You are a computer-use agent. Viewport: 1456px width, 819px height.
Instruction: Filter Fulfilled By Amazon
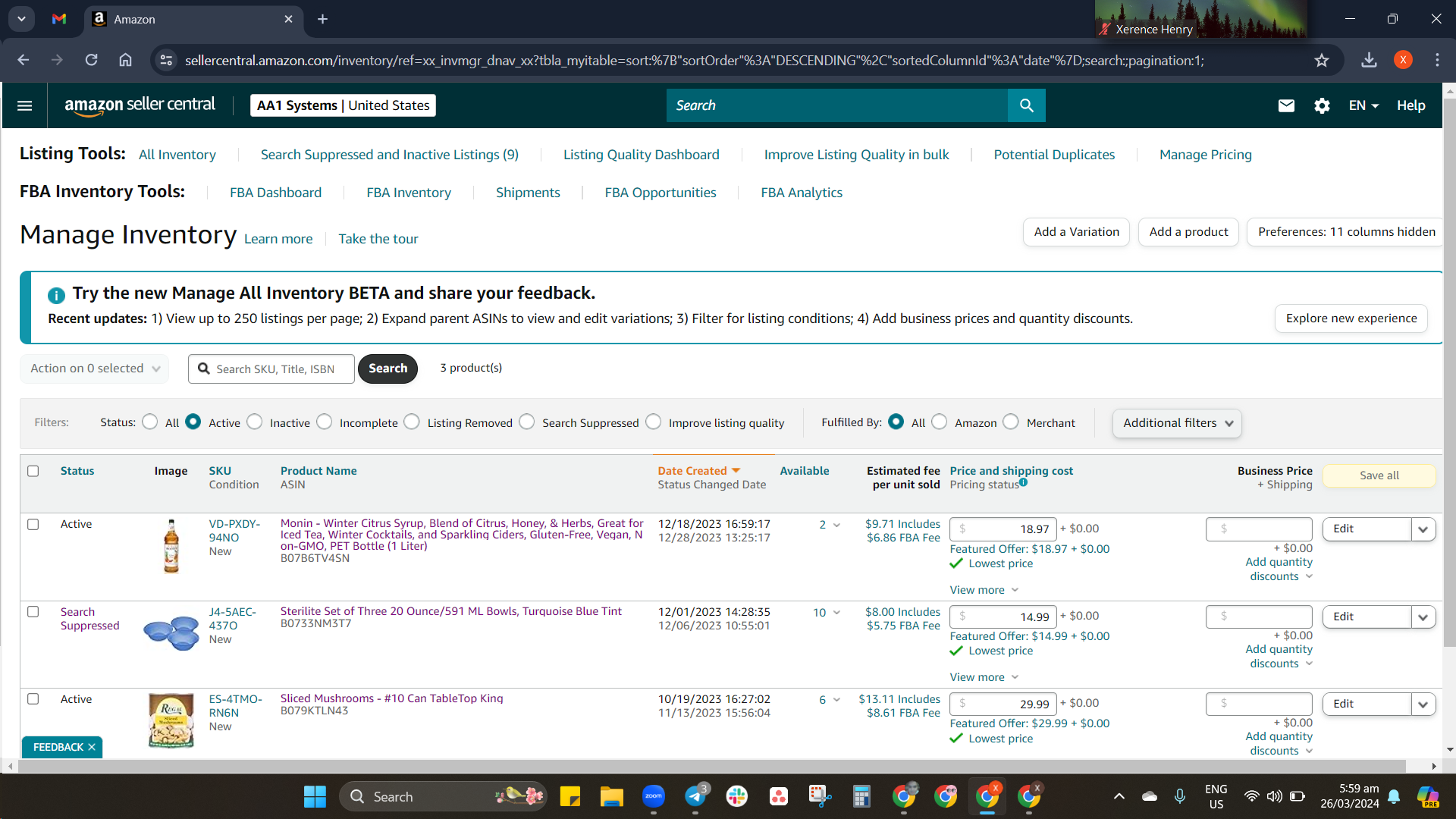pyautogui.click(x=940, y=422)
